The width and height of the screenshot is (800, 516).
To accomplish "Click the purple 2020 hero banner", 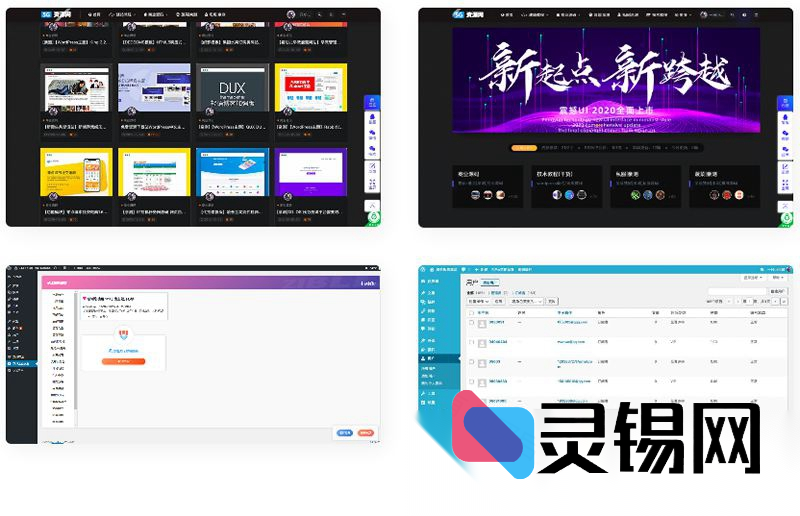I will point(606,80).
